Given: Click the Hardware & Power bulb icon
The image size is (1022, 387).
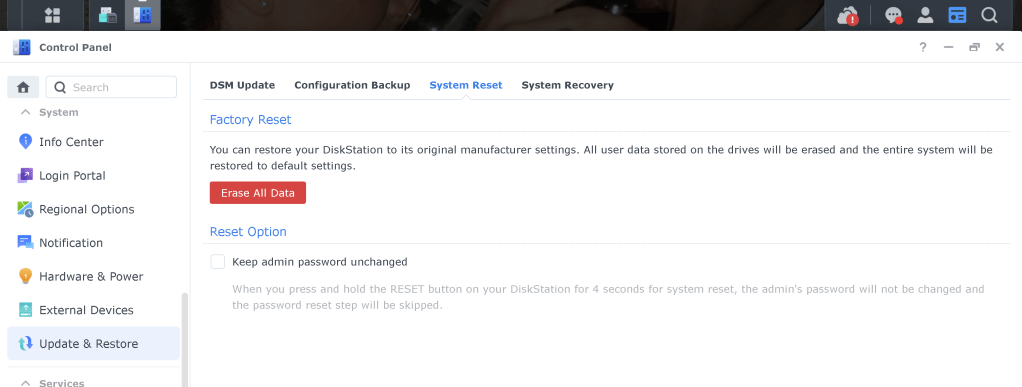Looking at the screenshot, I should (x=25, y=276).
